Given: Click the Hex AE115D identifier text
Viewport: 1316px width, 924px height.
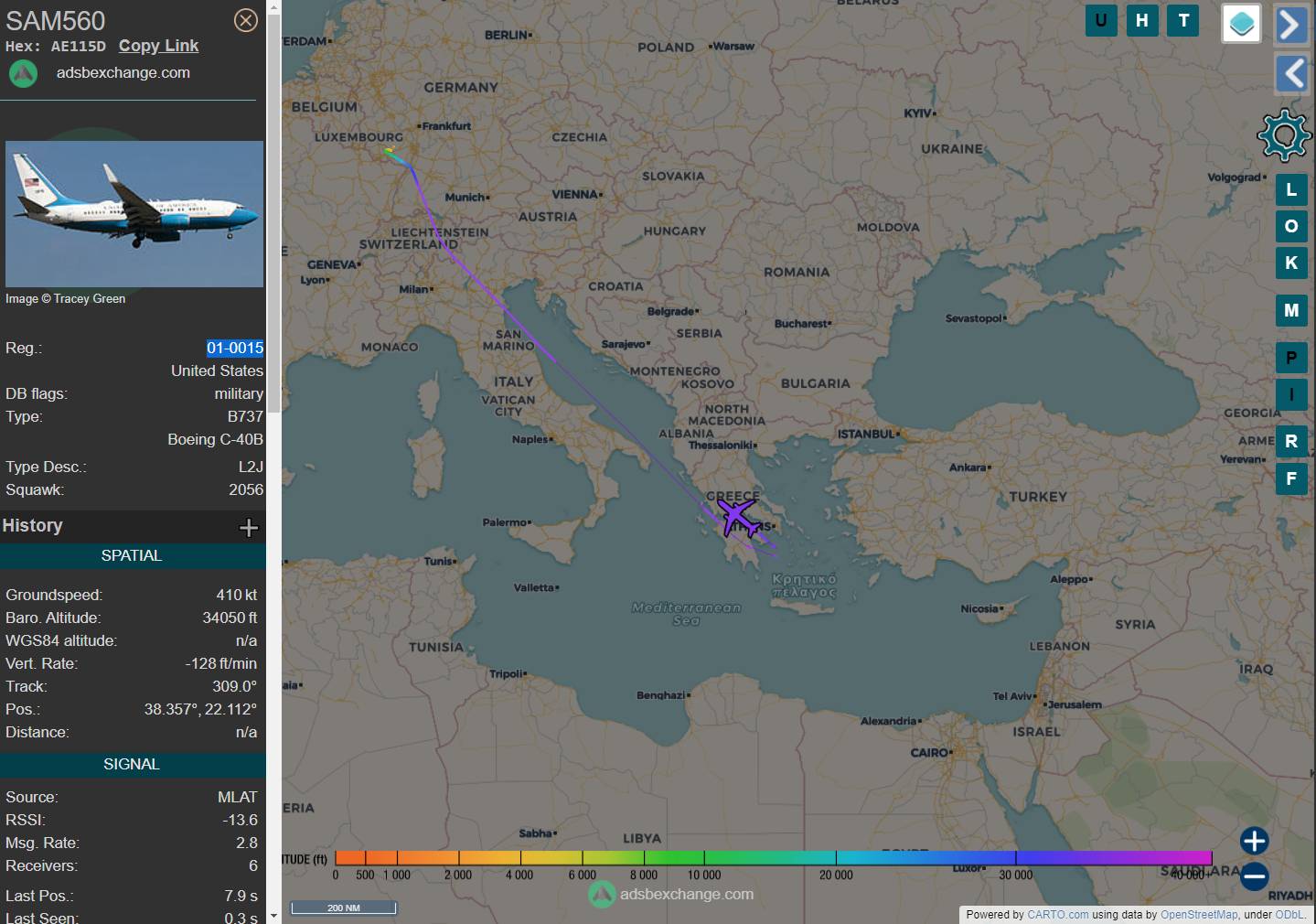Looking at the screenshot, I should [x=56, y=46].
